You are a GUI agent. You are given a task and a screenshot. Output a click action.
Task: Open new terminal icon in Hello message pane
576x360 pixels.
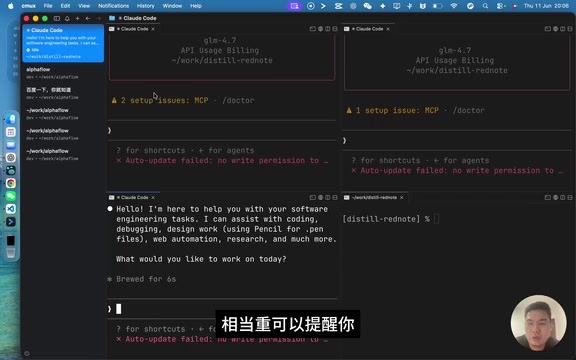pyautogui.click(x=313, y=197)
